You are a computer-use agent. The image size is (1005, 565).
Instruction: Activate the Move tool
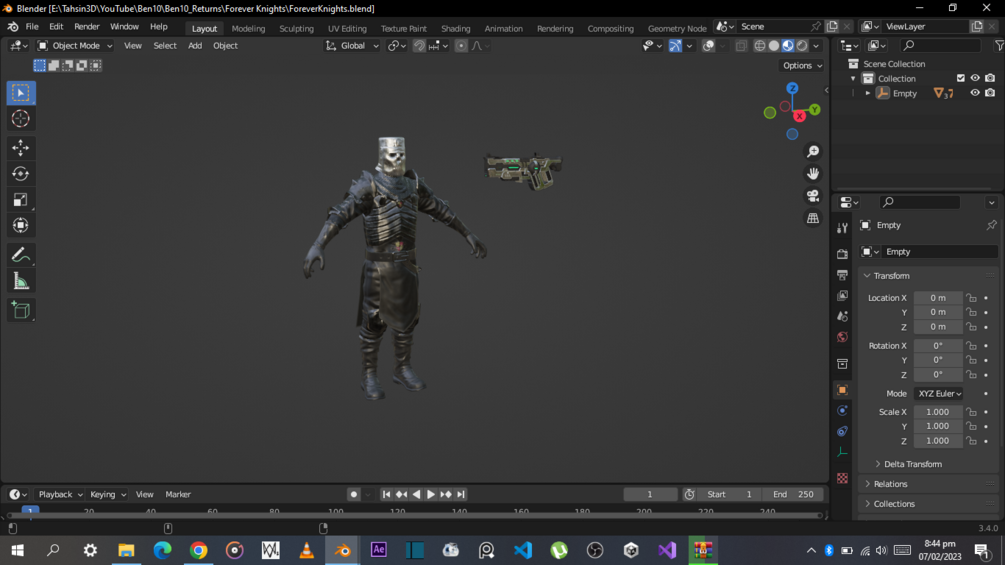(x=21, y=147)
